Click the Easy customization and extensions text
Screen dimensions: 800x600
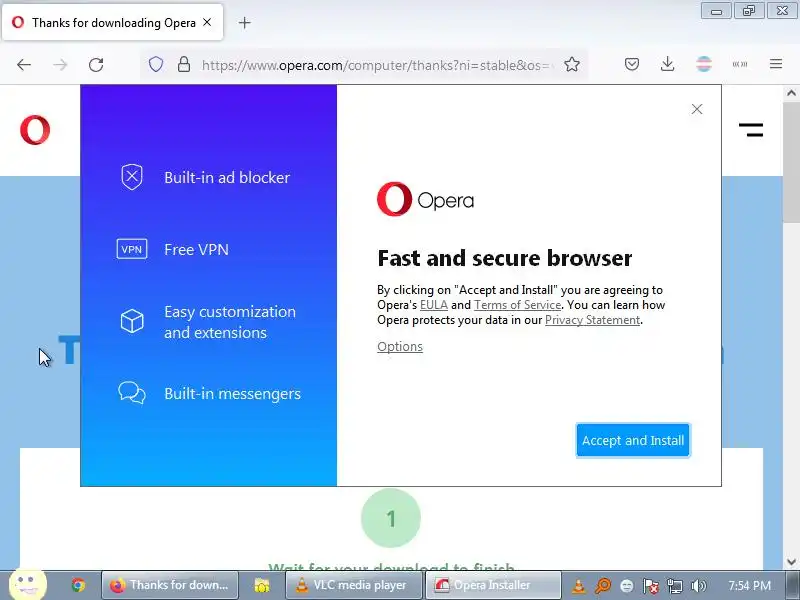tap(230, 322)
